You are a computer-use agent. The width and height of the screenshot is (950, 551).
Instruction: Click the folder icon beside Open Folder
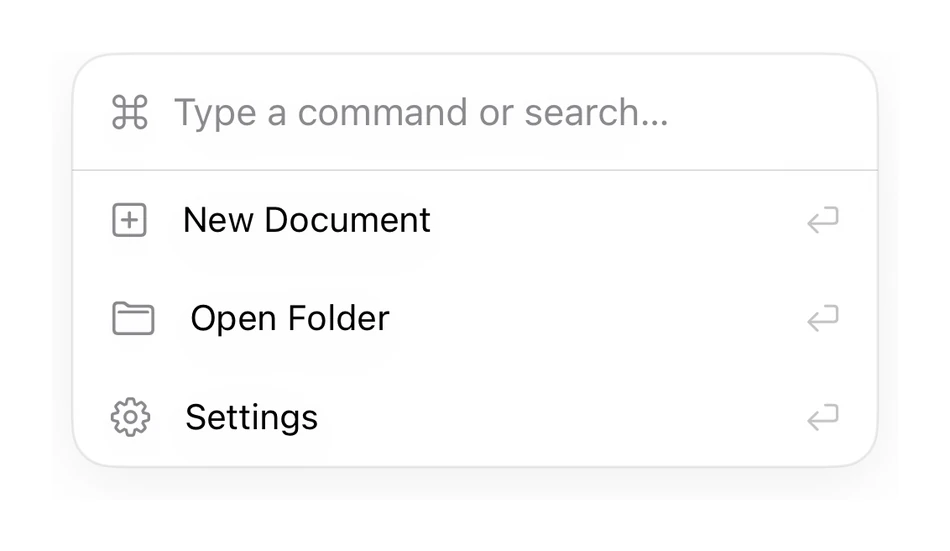pos(133,318)
